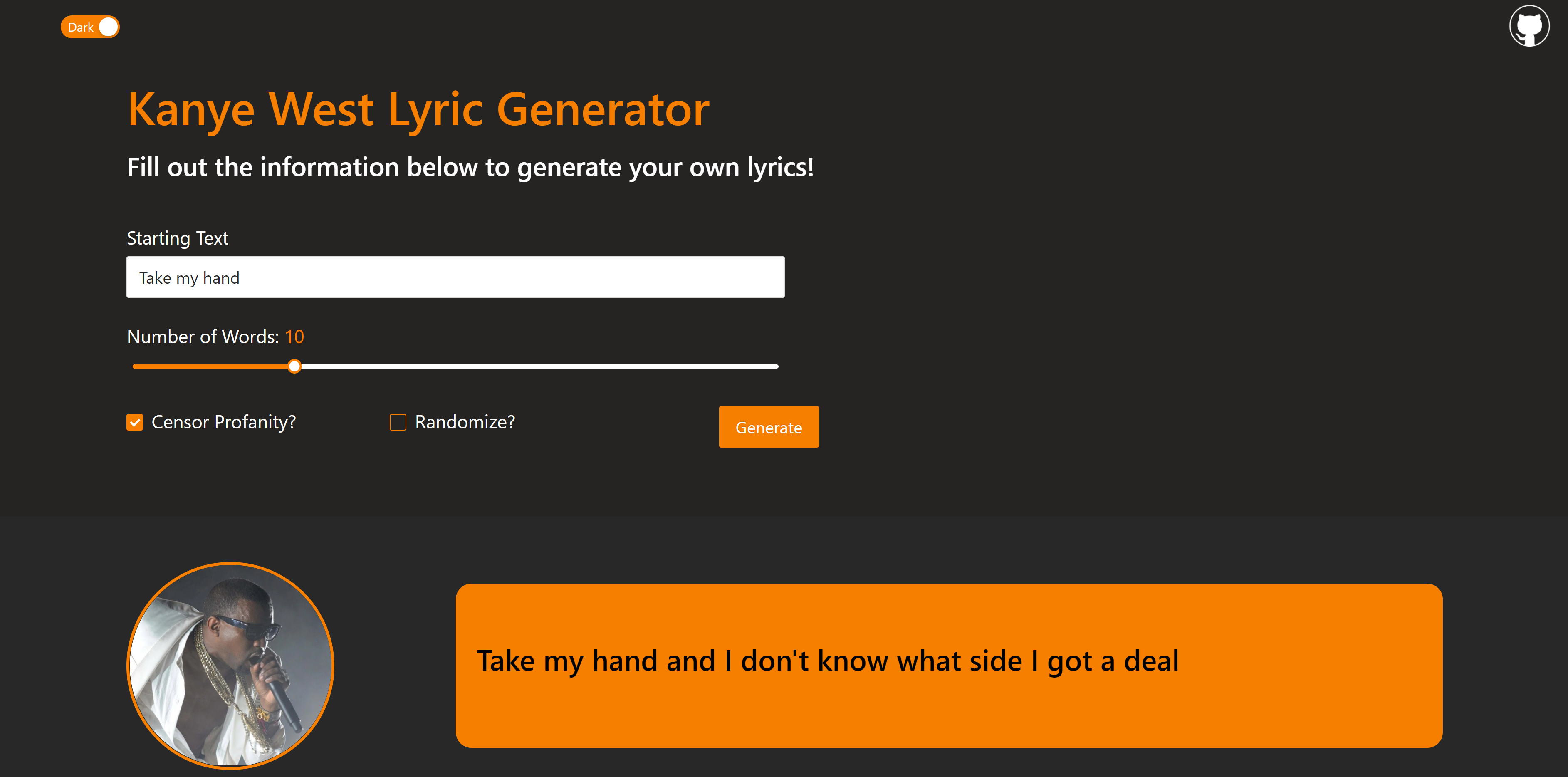Enable the Randomize checkbox
The image size is (1568, 777).
[x=398, y=422]
